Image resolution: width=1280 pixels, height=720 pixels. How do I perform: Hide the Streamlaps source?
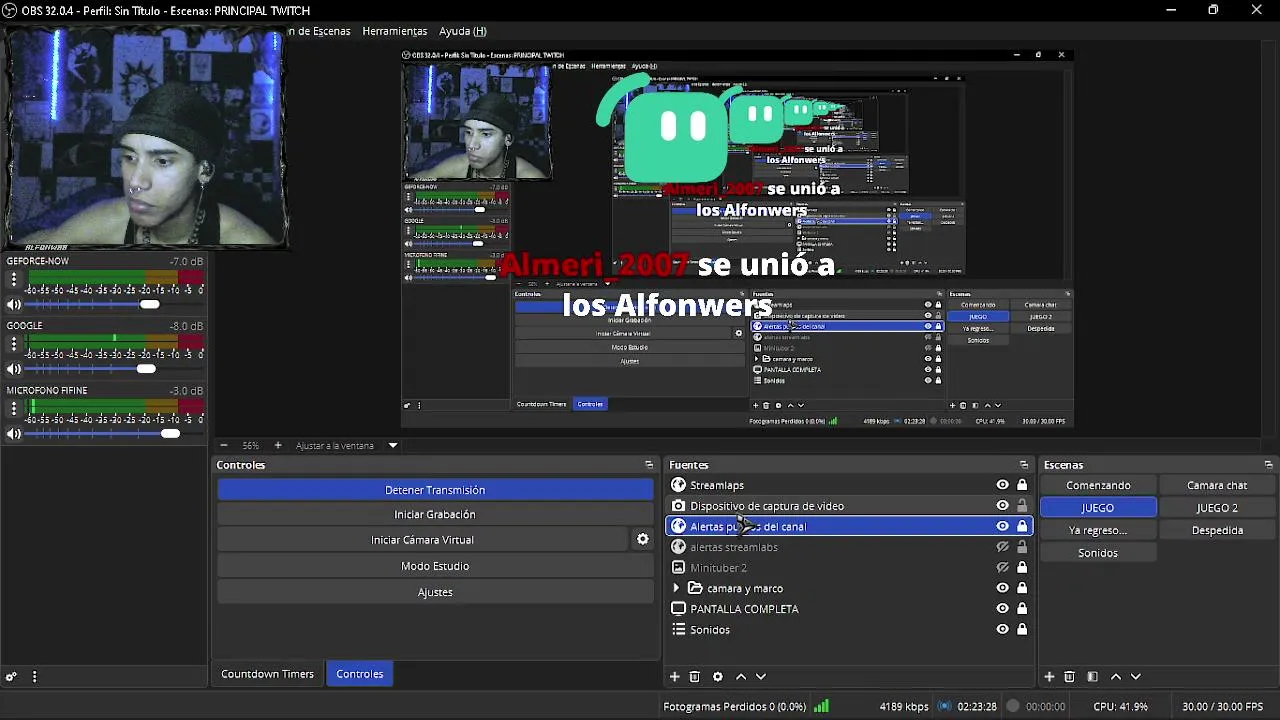tap(1002, 485)
